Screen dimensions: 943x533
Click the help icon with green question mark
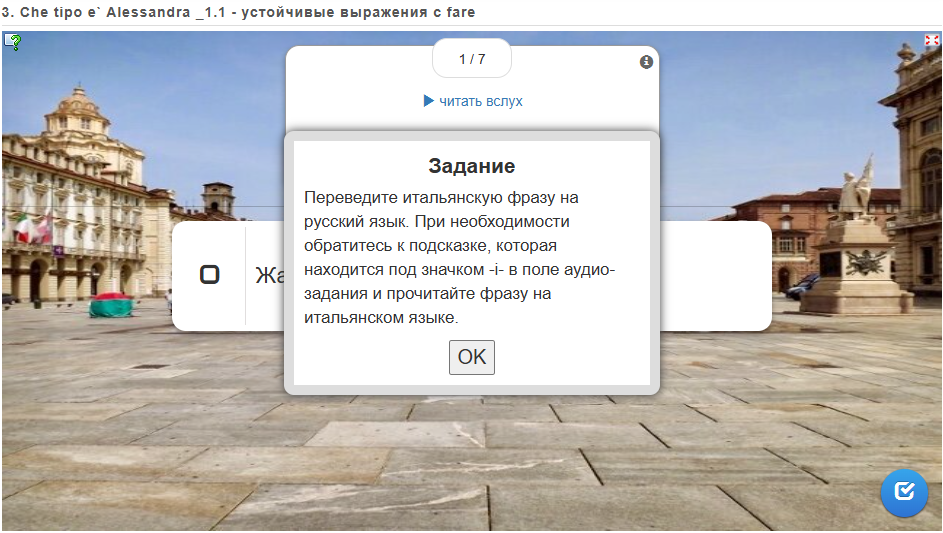click(13, 42)
